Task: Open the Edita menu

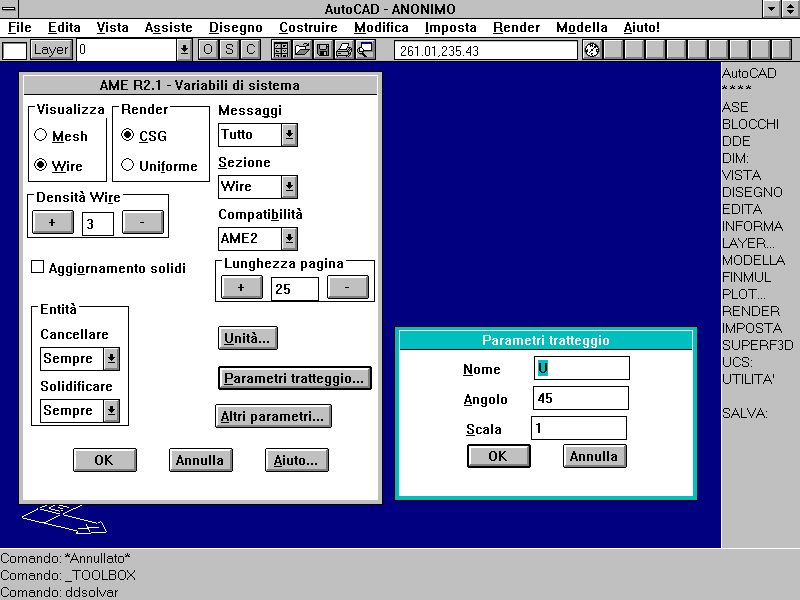Action: [x=64, y=27]
